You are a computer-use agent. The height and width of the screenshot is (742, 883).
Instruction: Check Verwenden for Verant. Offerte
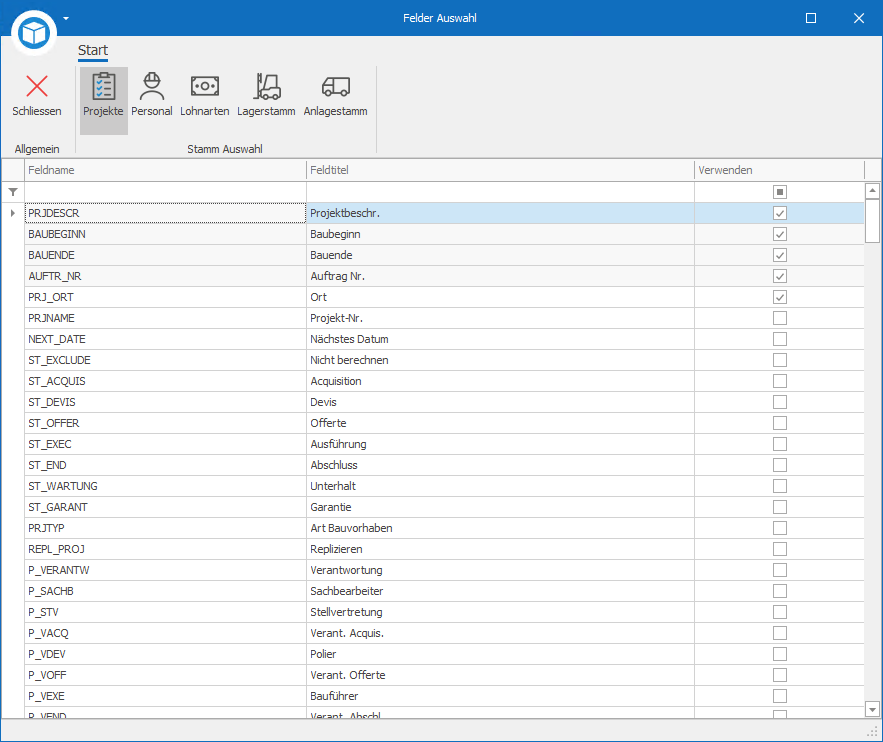point(780,676)
